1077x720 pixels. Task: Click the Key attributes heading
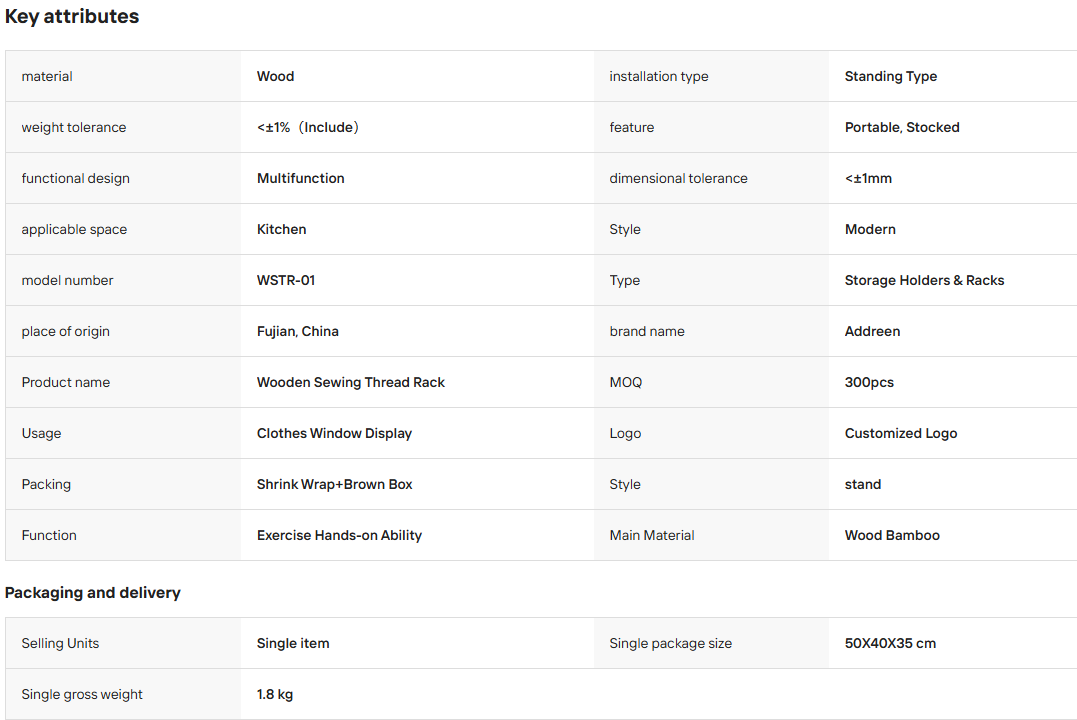coord(72,16)
